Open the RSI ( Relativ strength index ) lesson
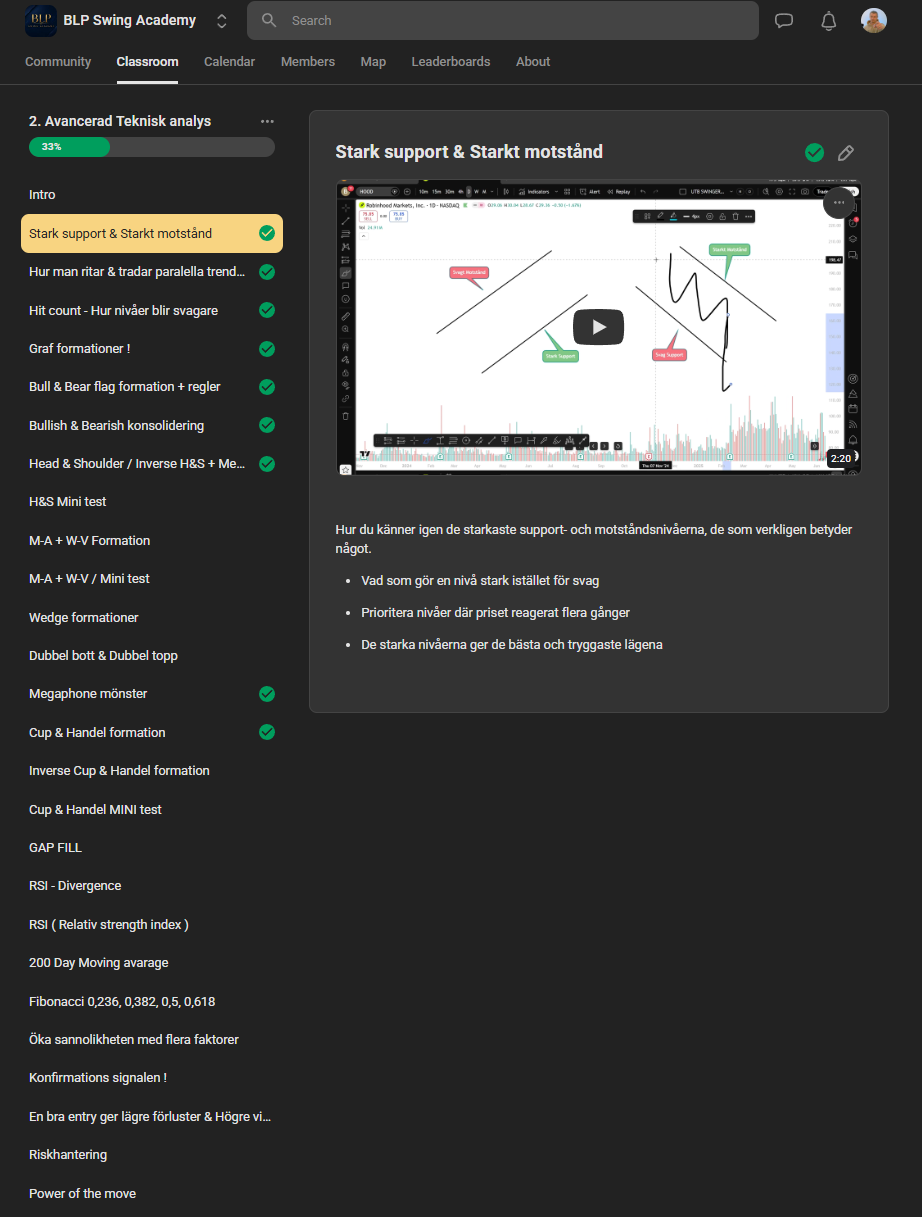The width and height of the screenshot is (922, 1217). (x=152, y=924)
